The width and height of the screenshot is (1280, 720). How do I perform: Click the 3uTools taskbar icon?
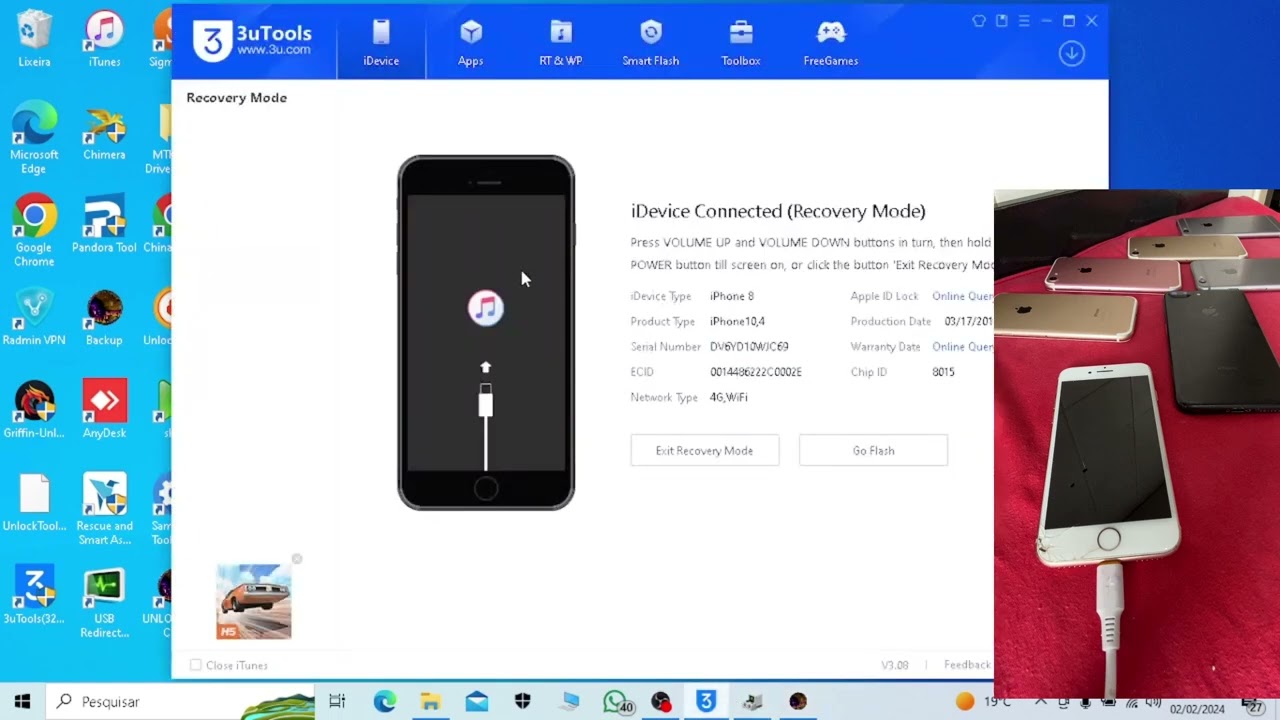[x=706, y=702]
